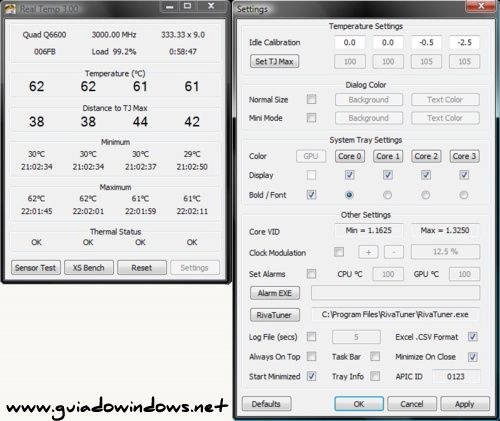Toggle the GPU Display checkbox
500x421 pixels.
click(x=311, y=175)
